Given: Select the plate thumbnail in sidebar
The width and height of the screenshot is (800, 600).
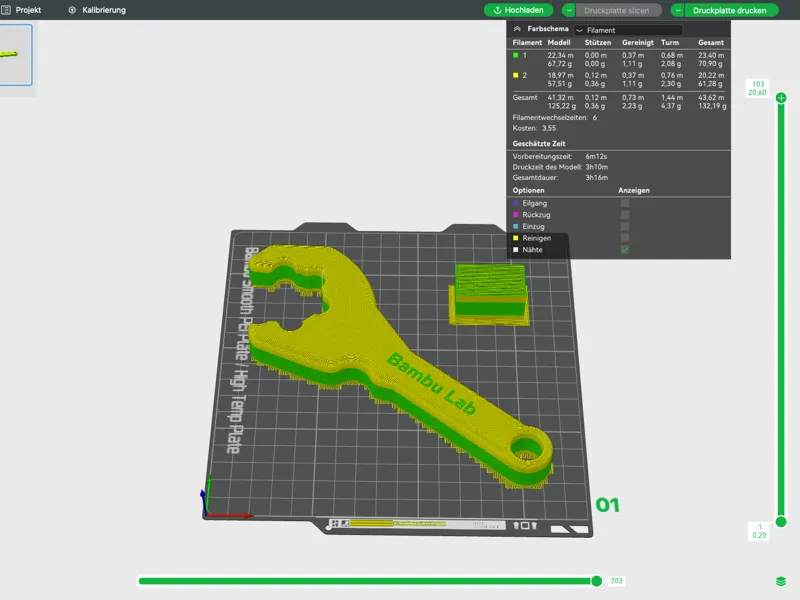Looking at the screenshot, I should (15, 55).
